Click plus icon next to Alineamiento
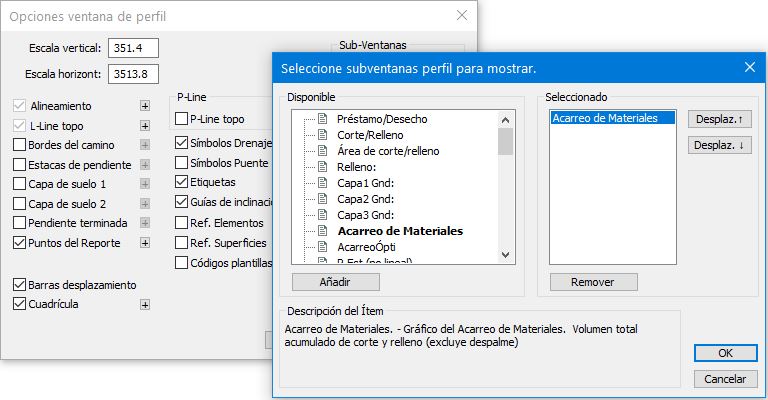Viewport: 768px width, 400px height. [144, 106]
